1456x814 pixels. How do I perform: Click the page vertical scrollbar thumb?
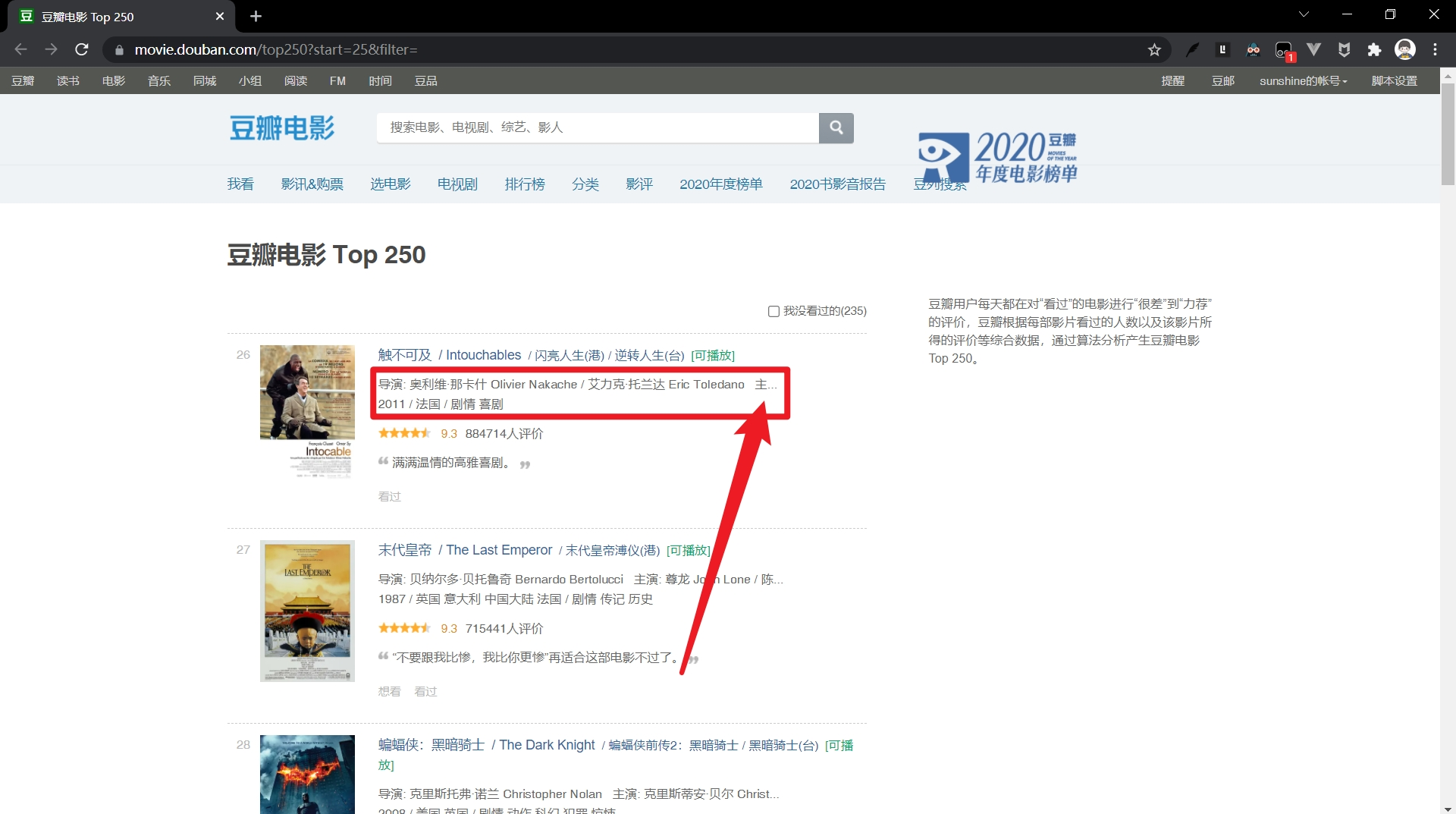coord(1448,134)
